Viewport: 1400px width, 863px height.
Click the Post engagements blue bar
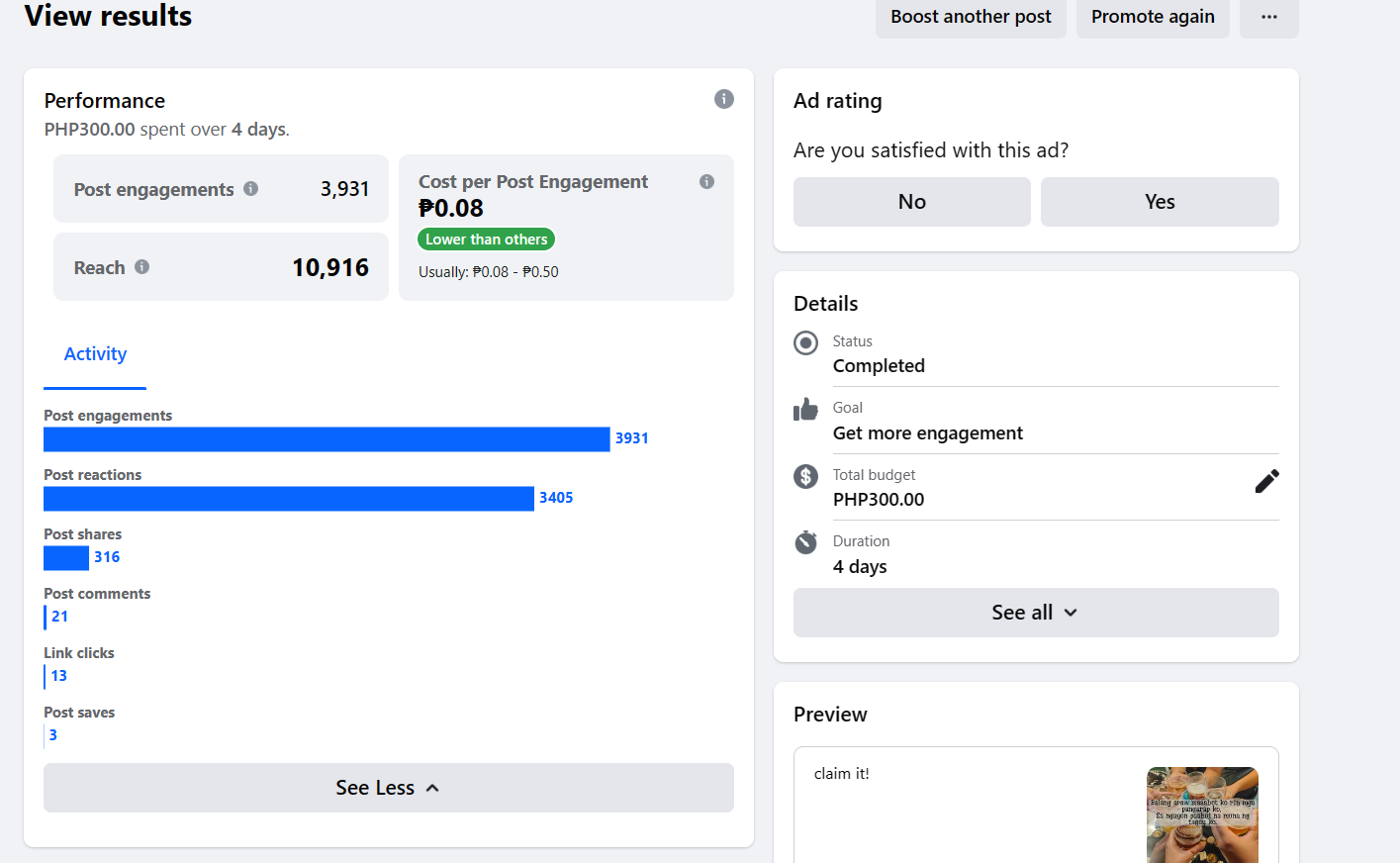click(x=327, y=439)
